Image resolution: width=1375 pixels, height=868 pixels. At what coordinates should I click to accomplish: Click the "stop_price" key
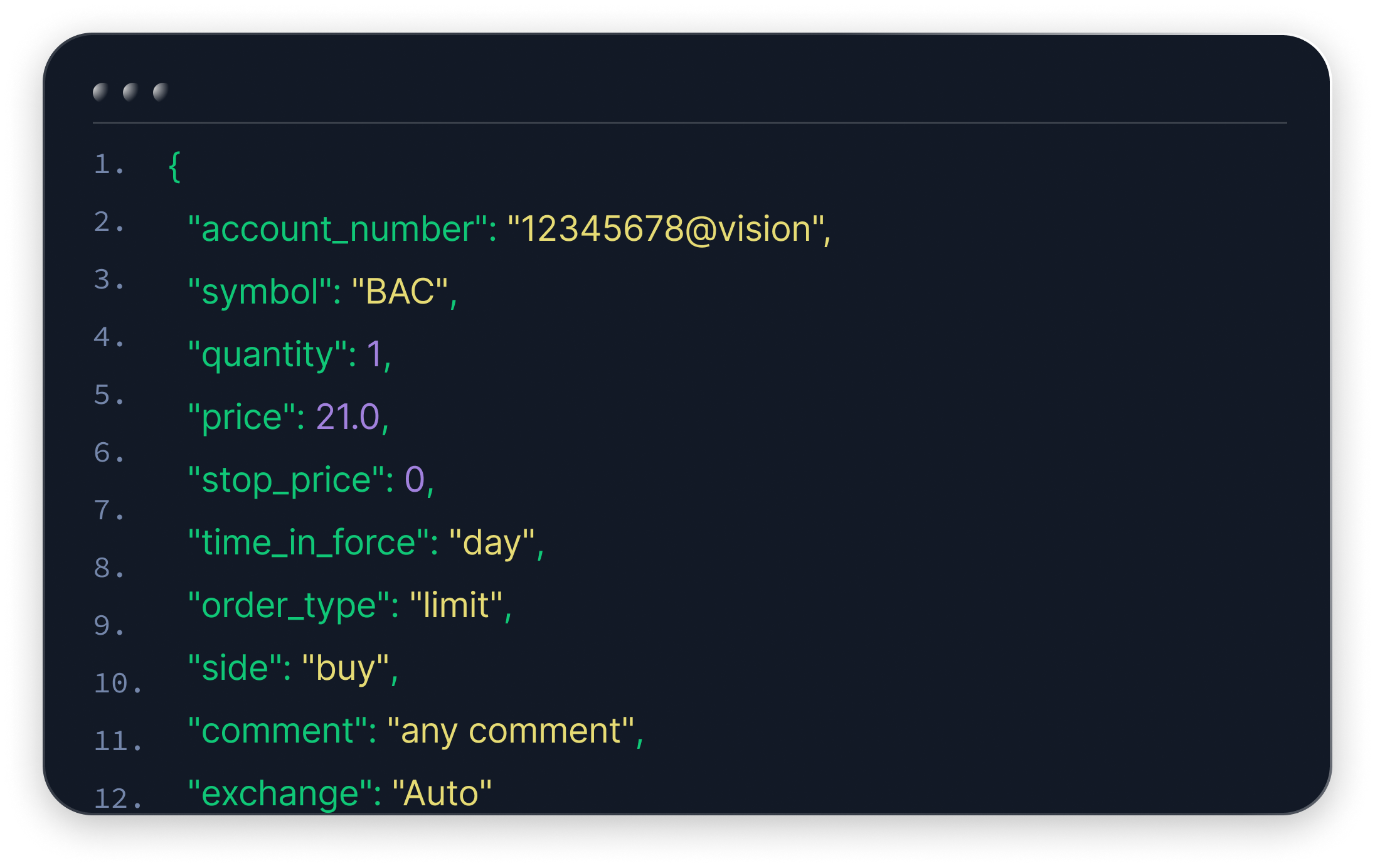click(x=286, y=480)
